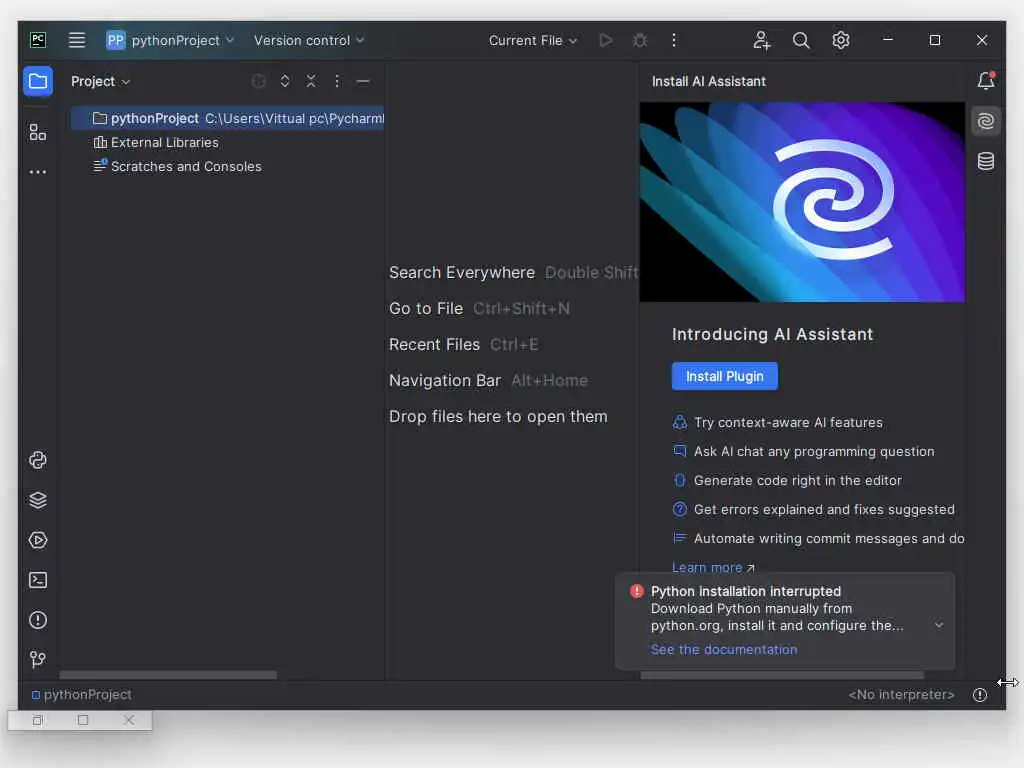
Task: Hide the Project panel
Action: [363, 82]
